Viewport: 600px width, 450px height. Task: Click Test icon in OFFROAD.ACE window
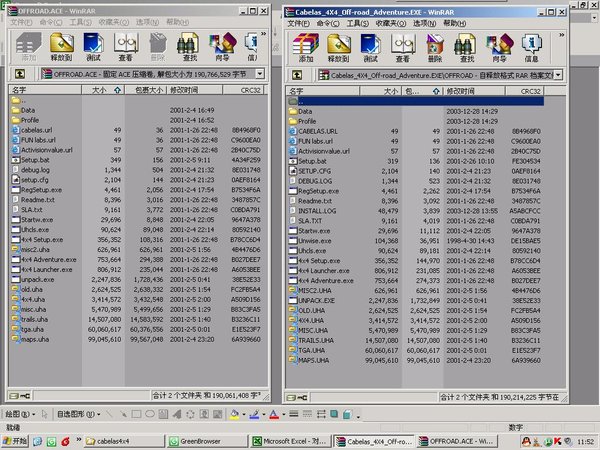(x=93, y=47)
